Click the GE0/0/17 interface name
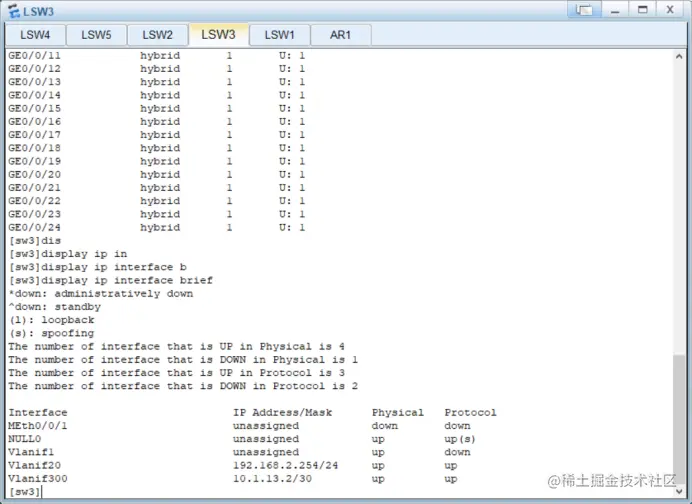Image resolution: width=692 pixels, height=504 pixels. (34, 135)
